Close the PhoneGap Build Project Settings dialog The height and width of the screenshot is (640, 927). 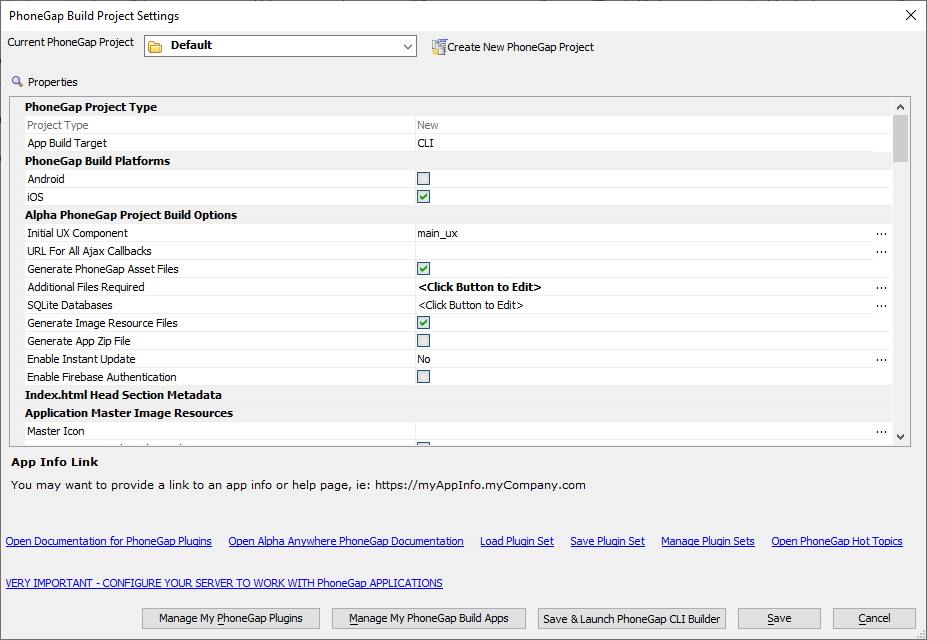[911, 15]
